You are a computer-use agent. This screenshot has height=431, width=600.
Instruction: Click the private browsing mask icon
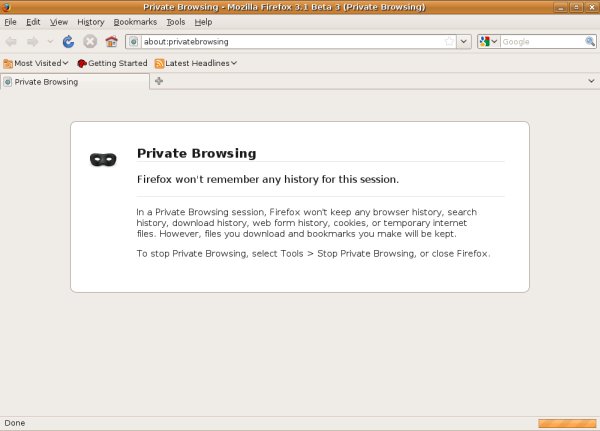[x=103, y=159]
